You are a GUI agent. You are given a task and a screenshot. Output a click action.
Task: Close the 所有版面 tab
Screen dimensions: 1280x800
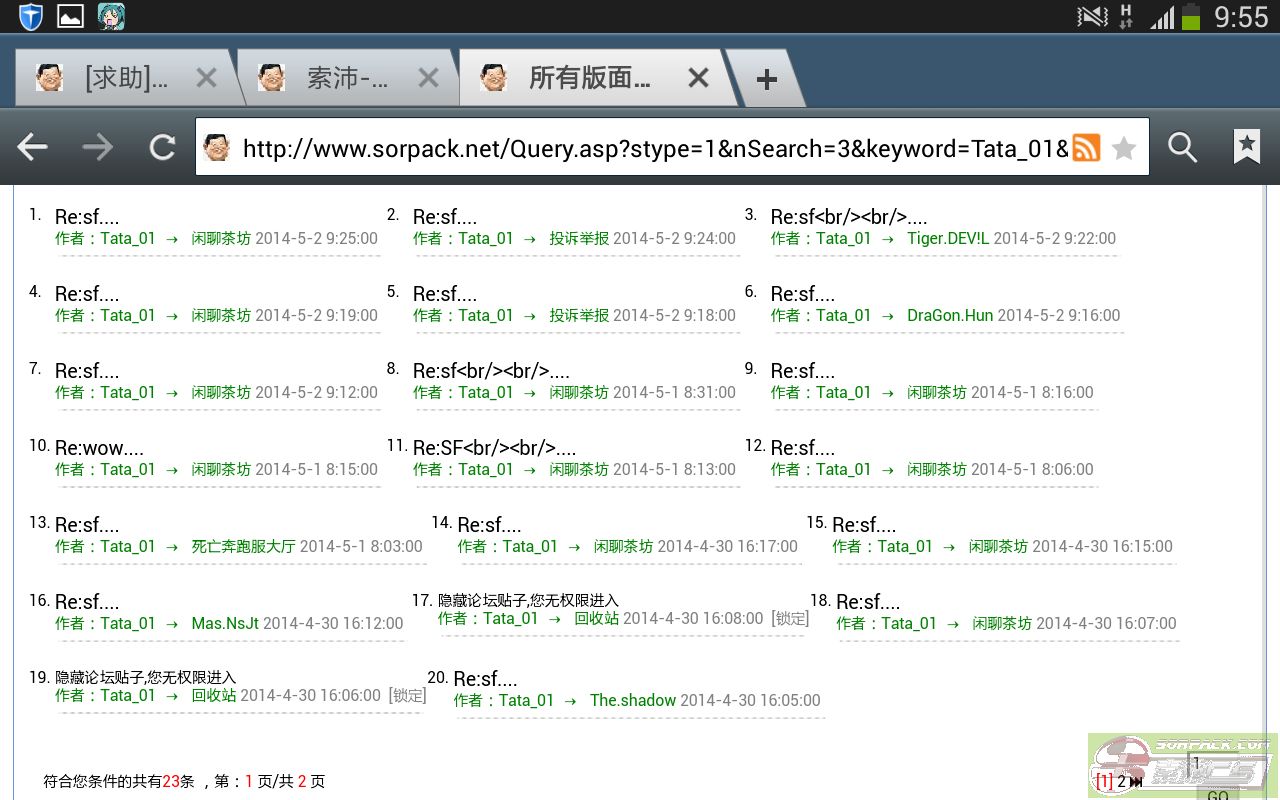(x=698, y=78)
